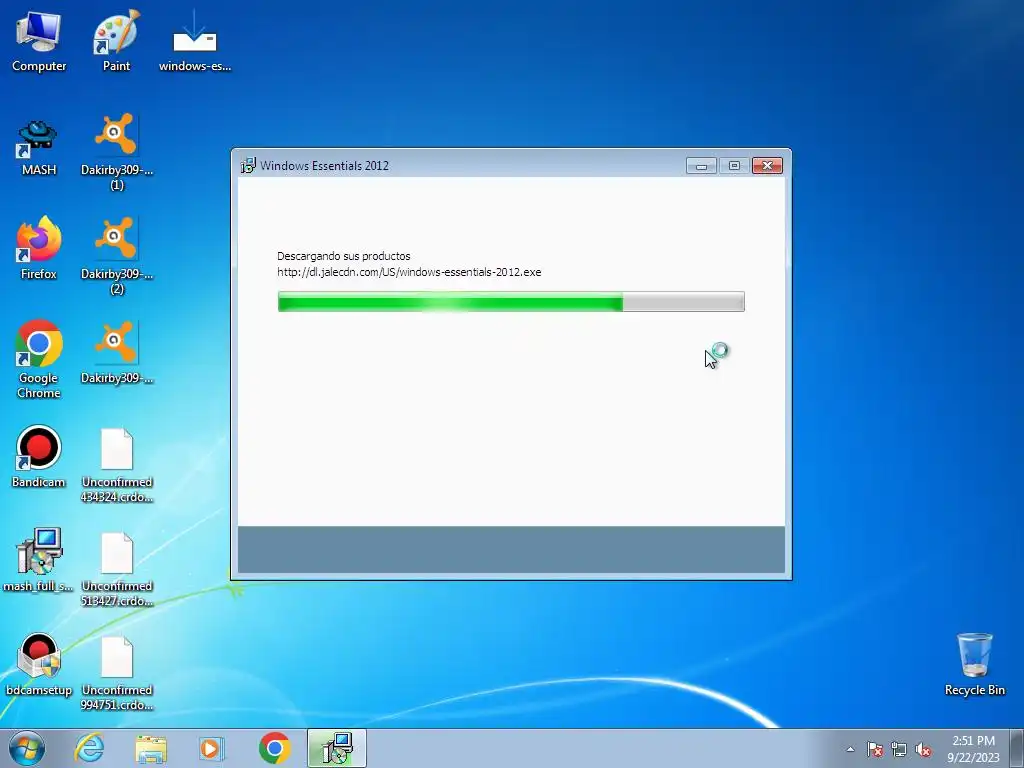
Task: Select the Unconfirmed 513427.crdo file
Action: pos(116,569)
